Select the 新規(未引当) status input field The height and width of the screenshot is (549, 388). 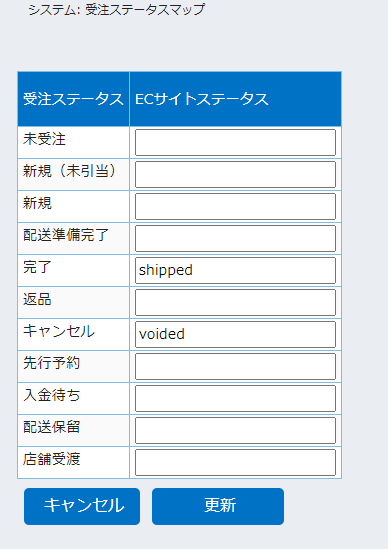coord(235,174)
